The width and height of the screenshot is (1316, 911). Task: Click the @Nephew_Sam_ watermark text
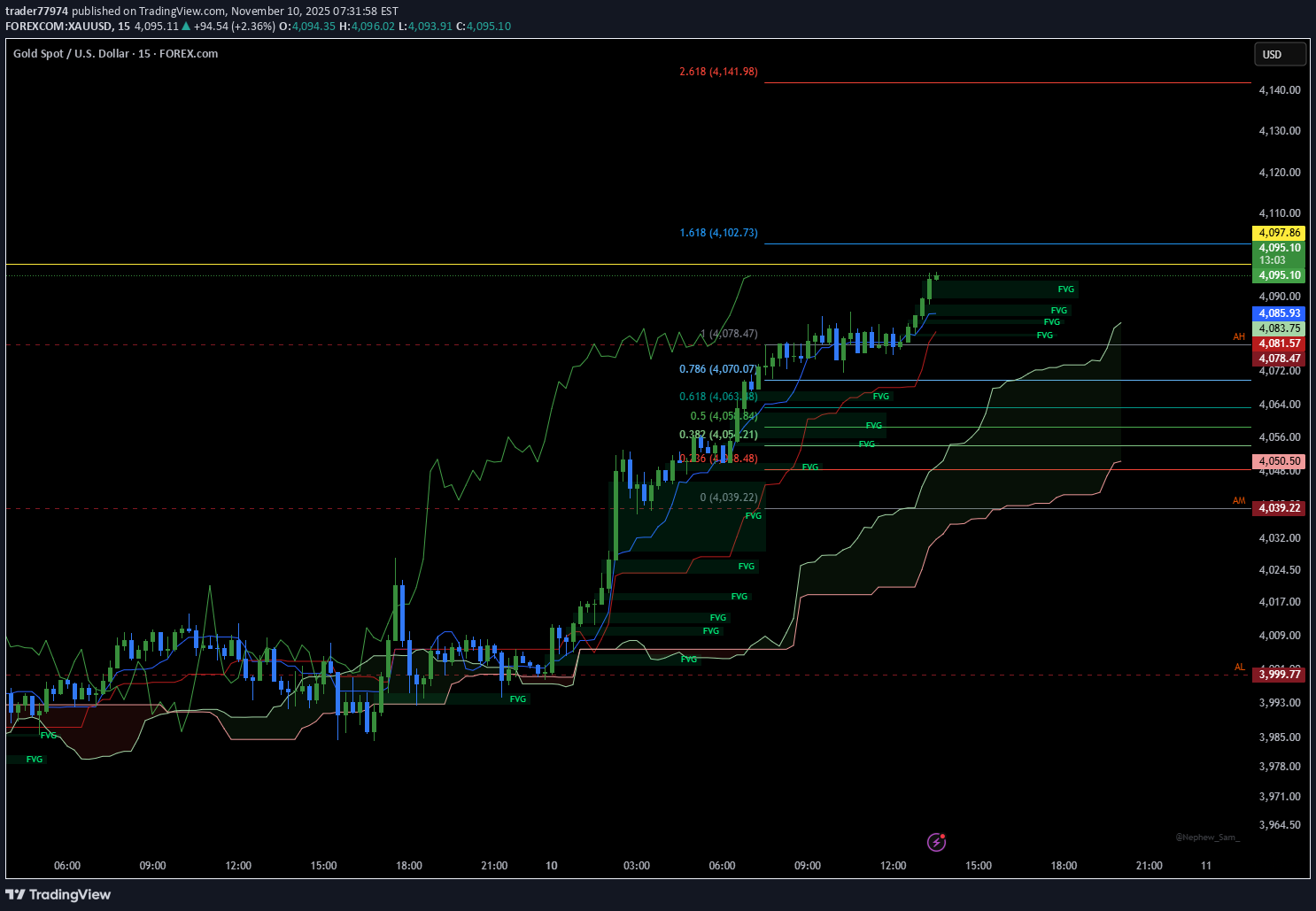pyautogui.click(x=1207, y=837)
